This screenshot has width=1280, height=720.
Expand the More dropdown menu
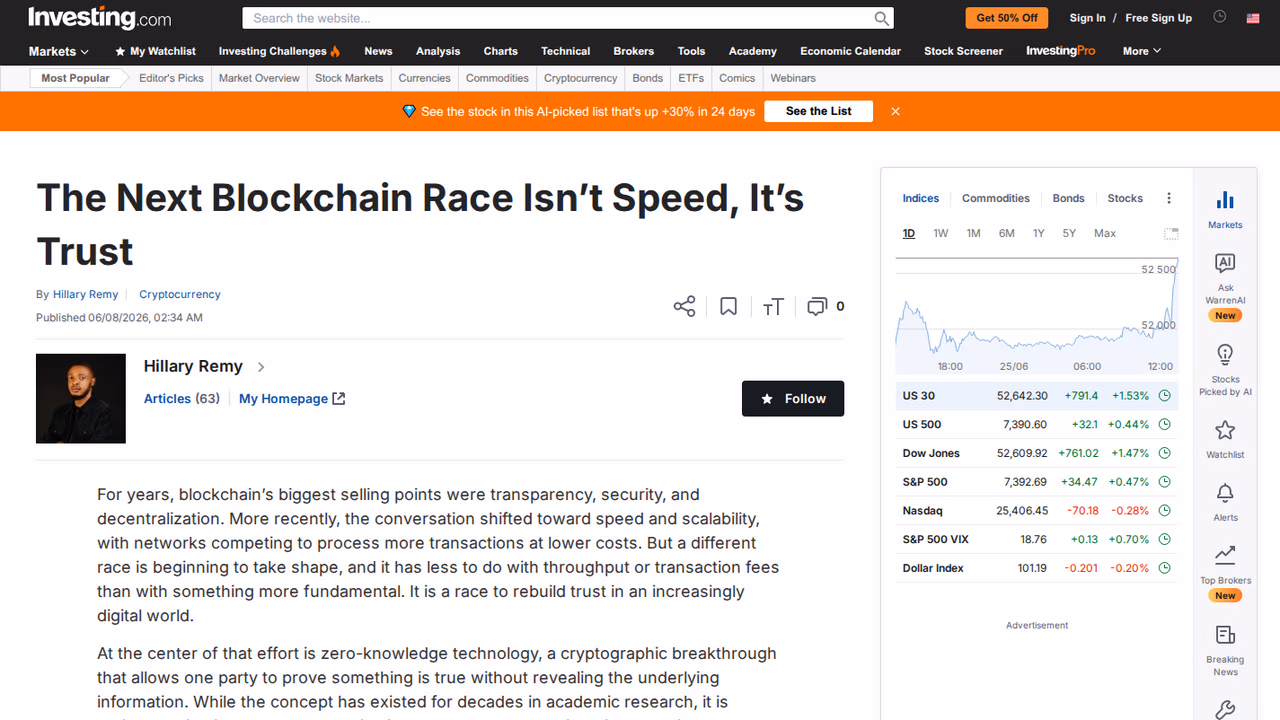1142,51
